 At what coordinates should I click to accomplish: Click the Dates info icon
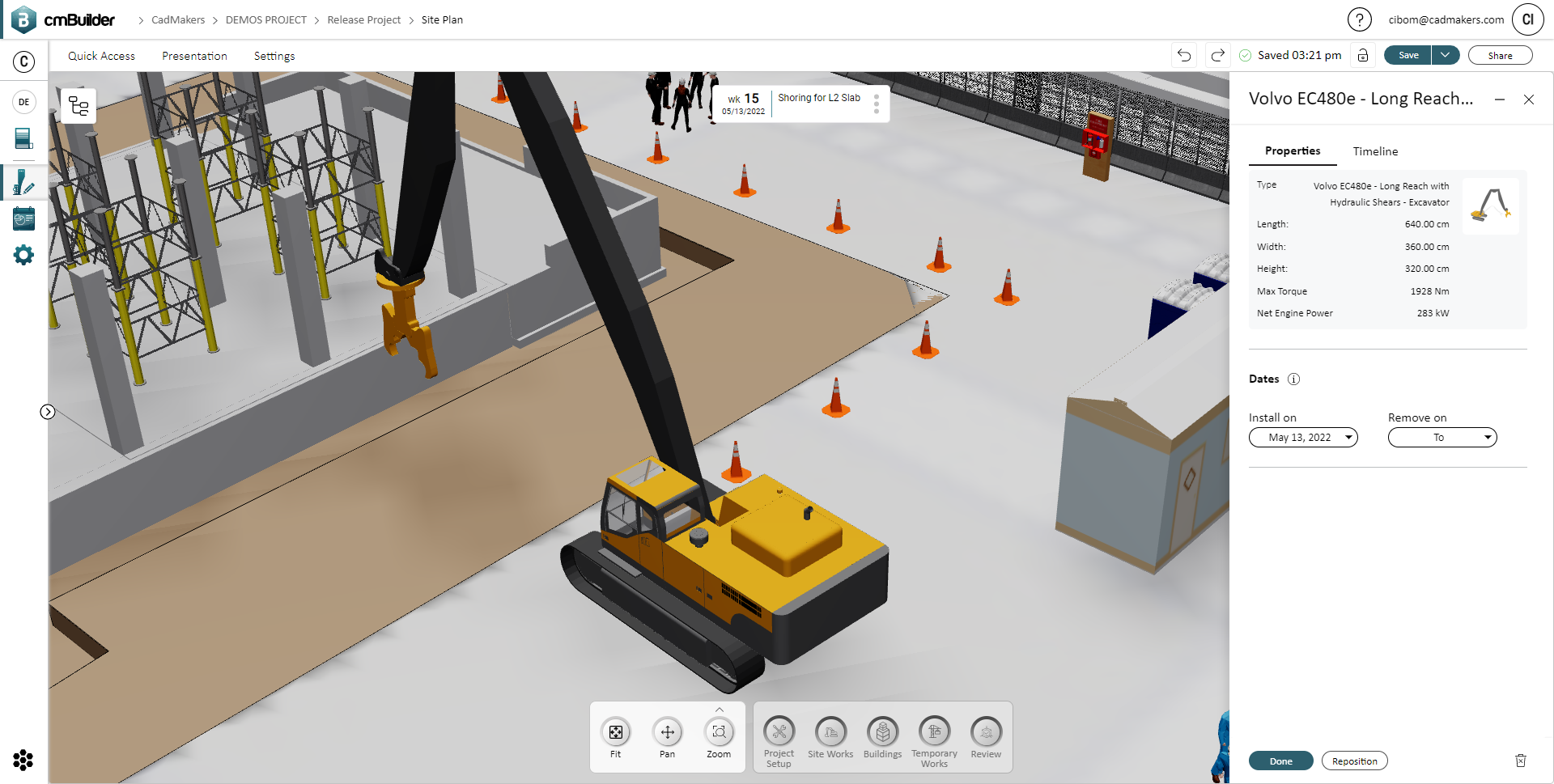click(1293, 379)
